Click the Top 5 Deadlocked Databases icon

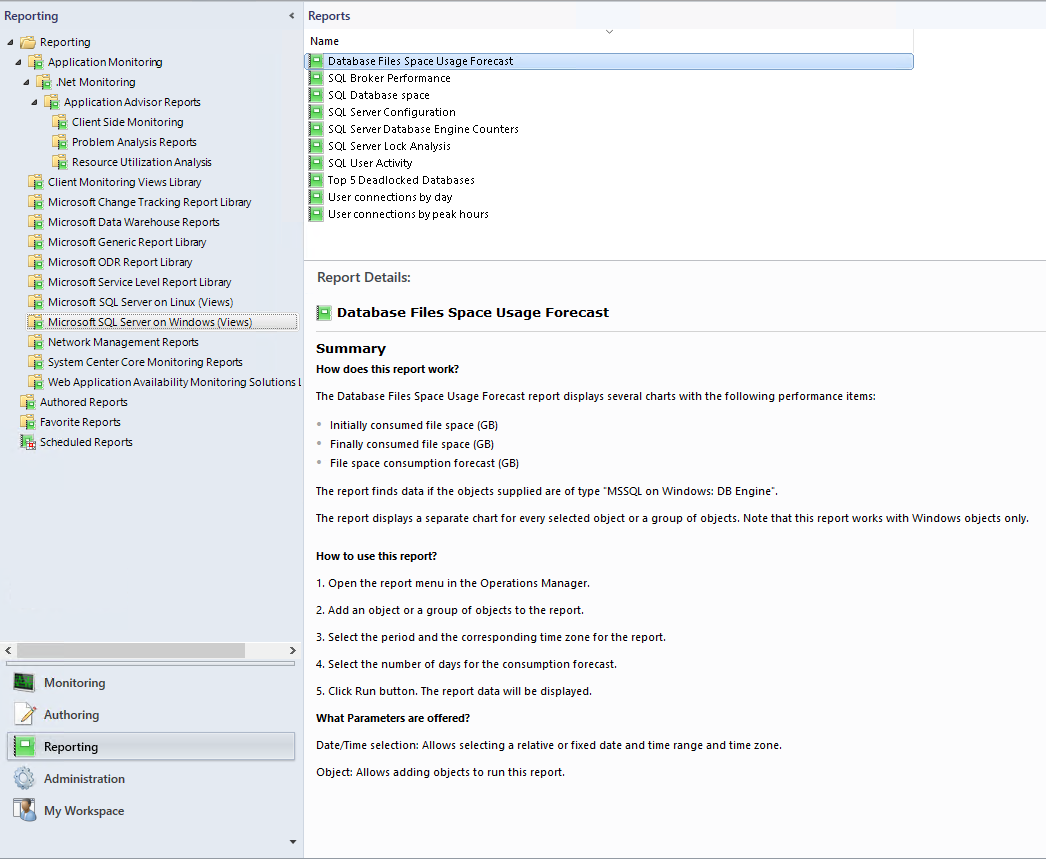pyautogui.click(x=317, y=180)
